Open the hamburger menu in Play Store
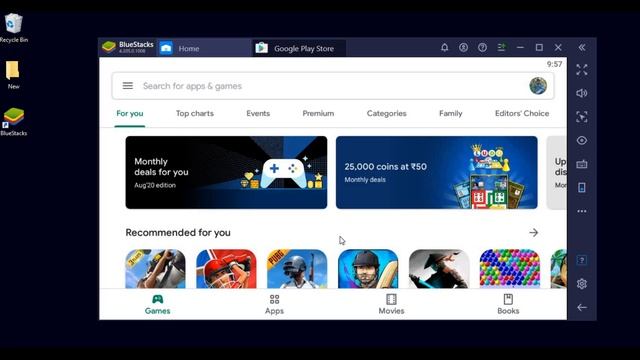Image resolution: width=640 pixels, height=360 pixels. pyautogui.click(x=128, y=86)
